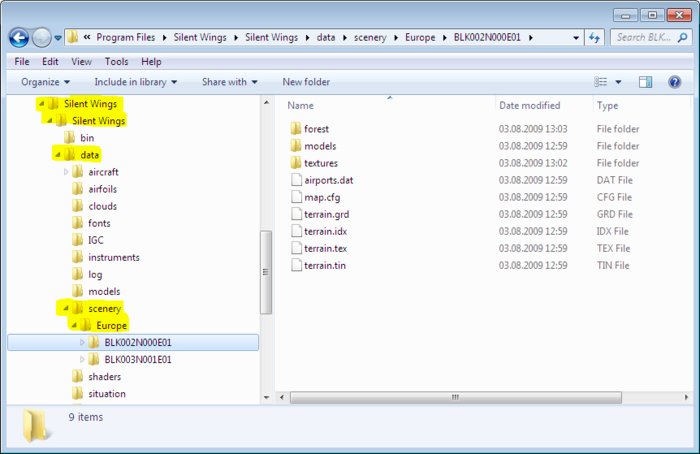Click the file list horizontal scrollbar thumb

coord(455,397)
